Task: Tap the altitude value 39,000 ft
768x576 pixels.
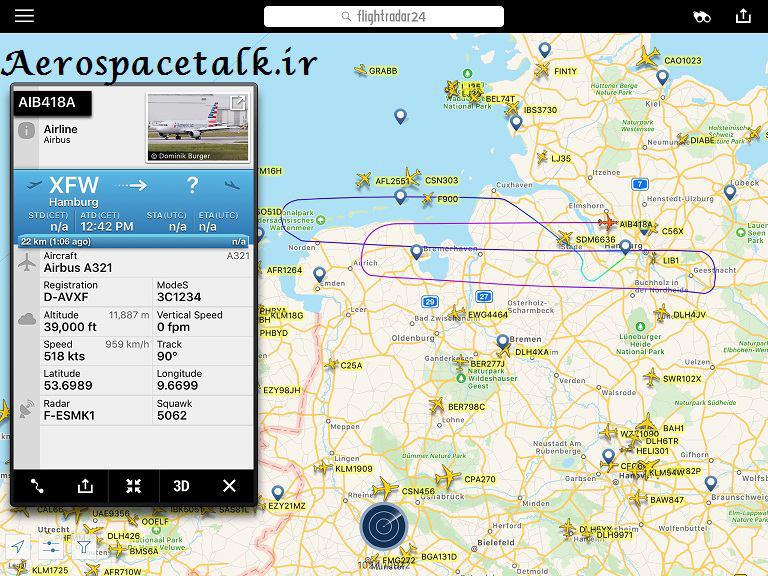Action: tap(70, 327)
